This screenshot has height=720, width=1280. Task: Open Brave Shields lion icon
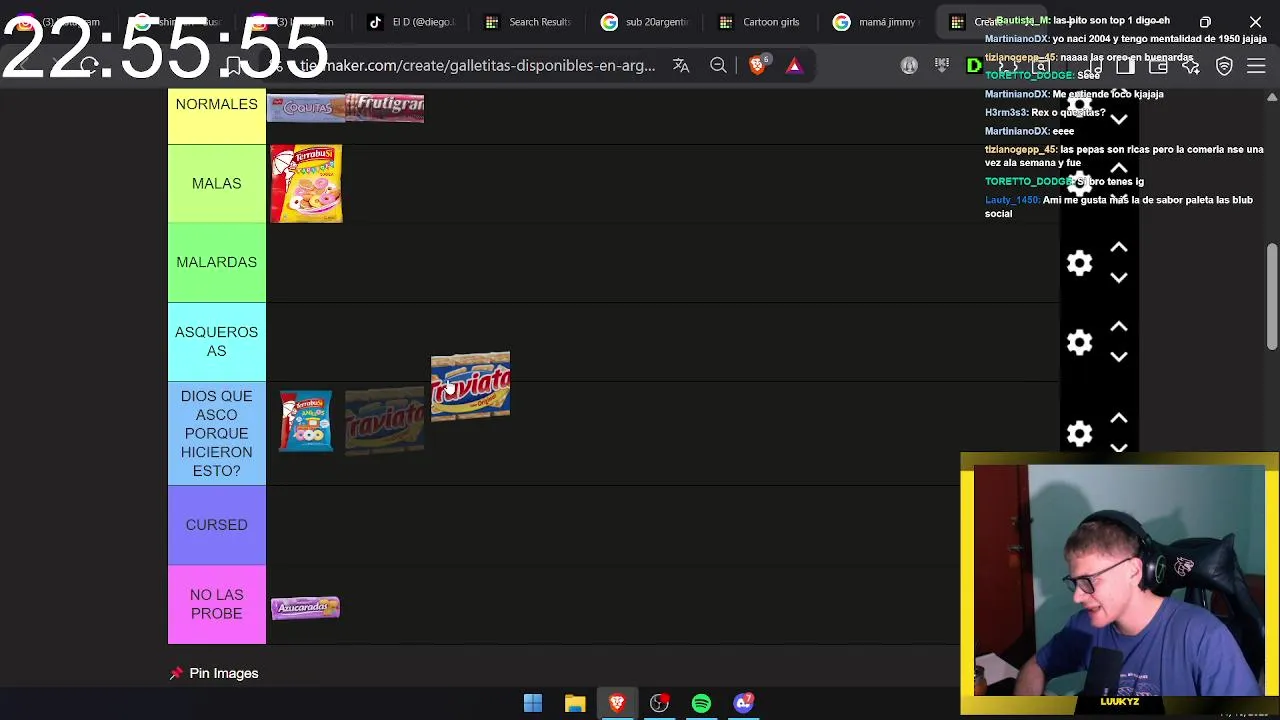point(757,65)
